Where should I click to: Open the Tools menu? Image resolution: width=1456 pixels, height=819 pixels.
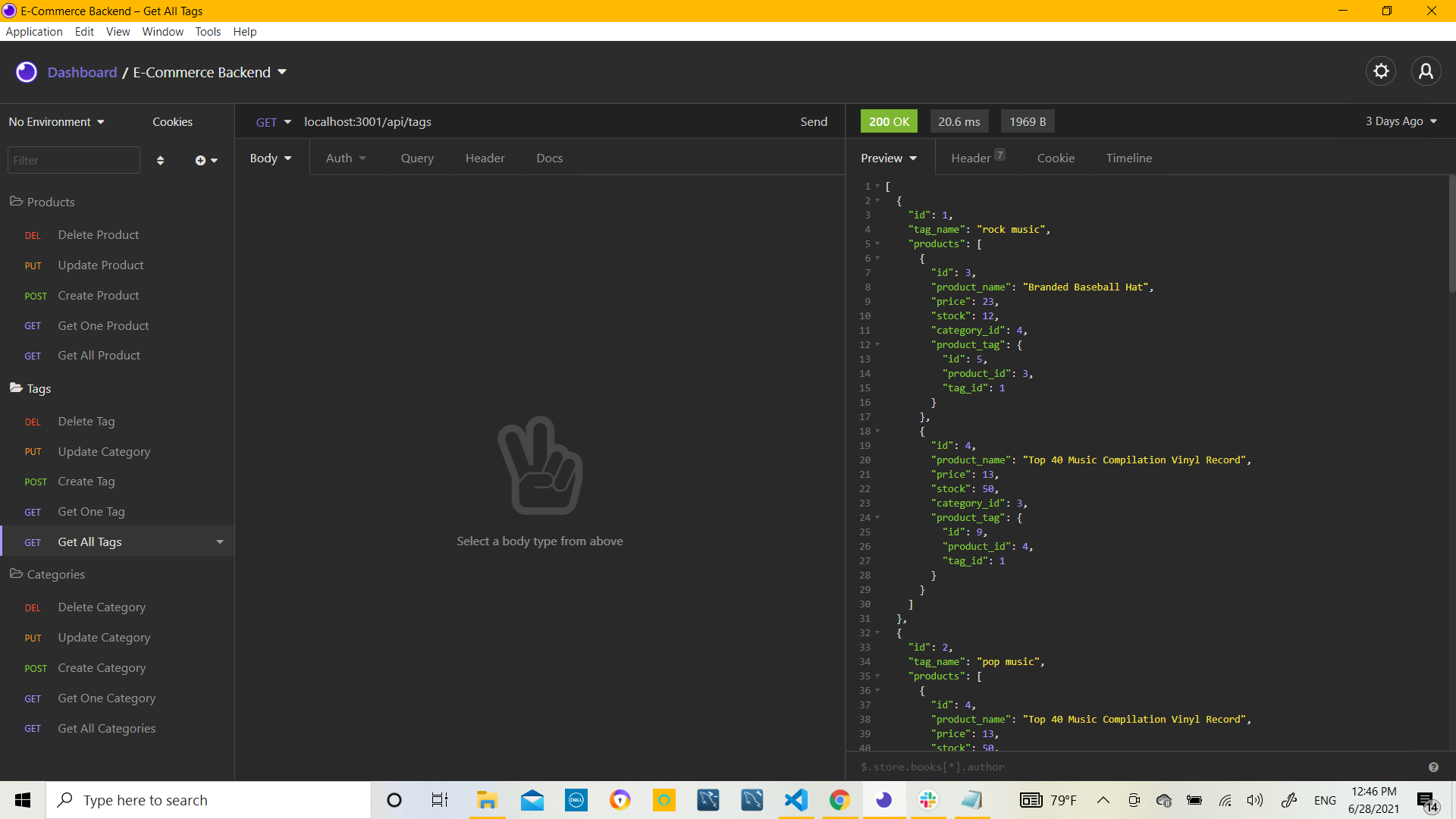click(208, 31)
